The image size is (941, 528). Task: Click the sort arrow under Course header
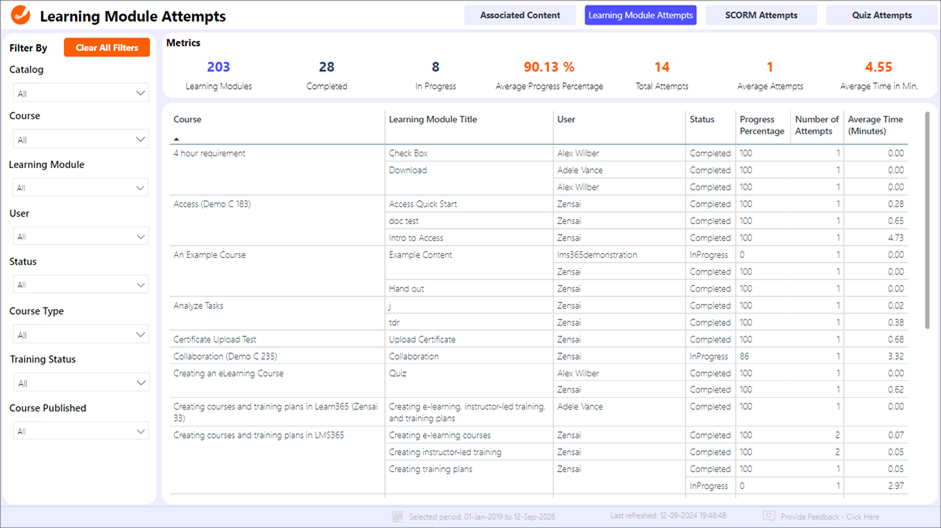coord(178,140)
